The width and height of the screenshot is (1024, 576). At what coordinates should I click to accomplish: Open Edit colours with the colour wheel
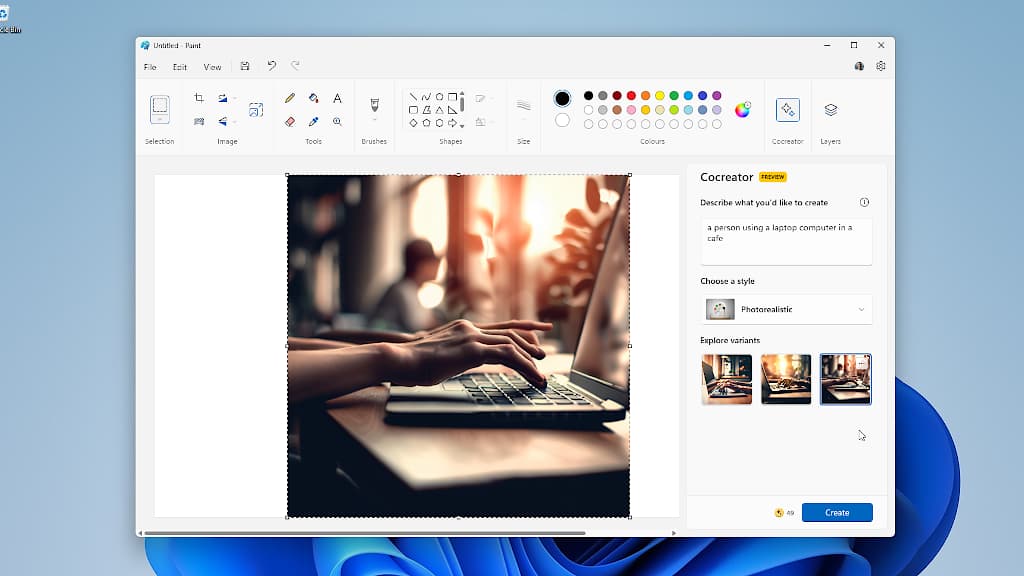point(744,110)
